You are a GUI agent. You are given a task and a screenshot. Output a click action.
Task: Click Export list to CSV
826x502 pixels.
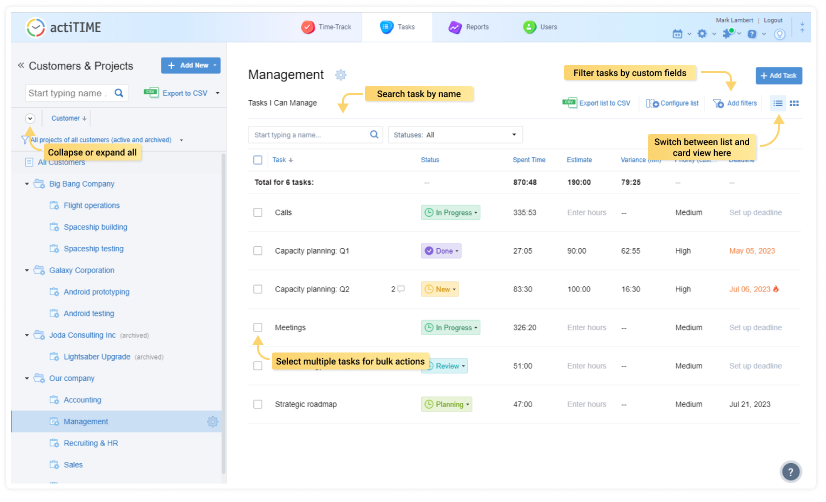[596, 103]
